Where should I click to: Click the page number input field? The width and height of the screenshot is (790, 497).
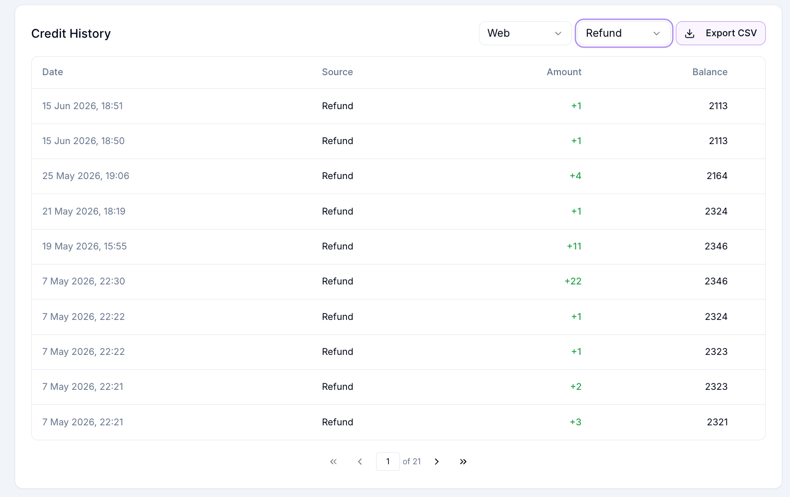click(387, 461)
